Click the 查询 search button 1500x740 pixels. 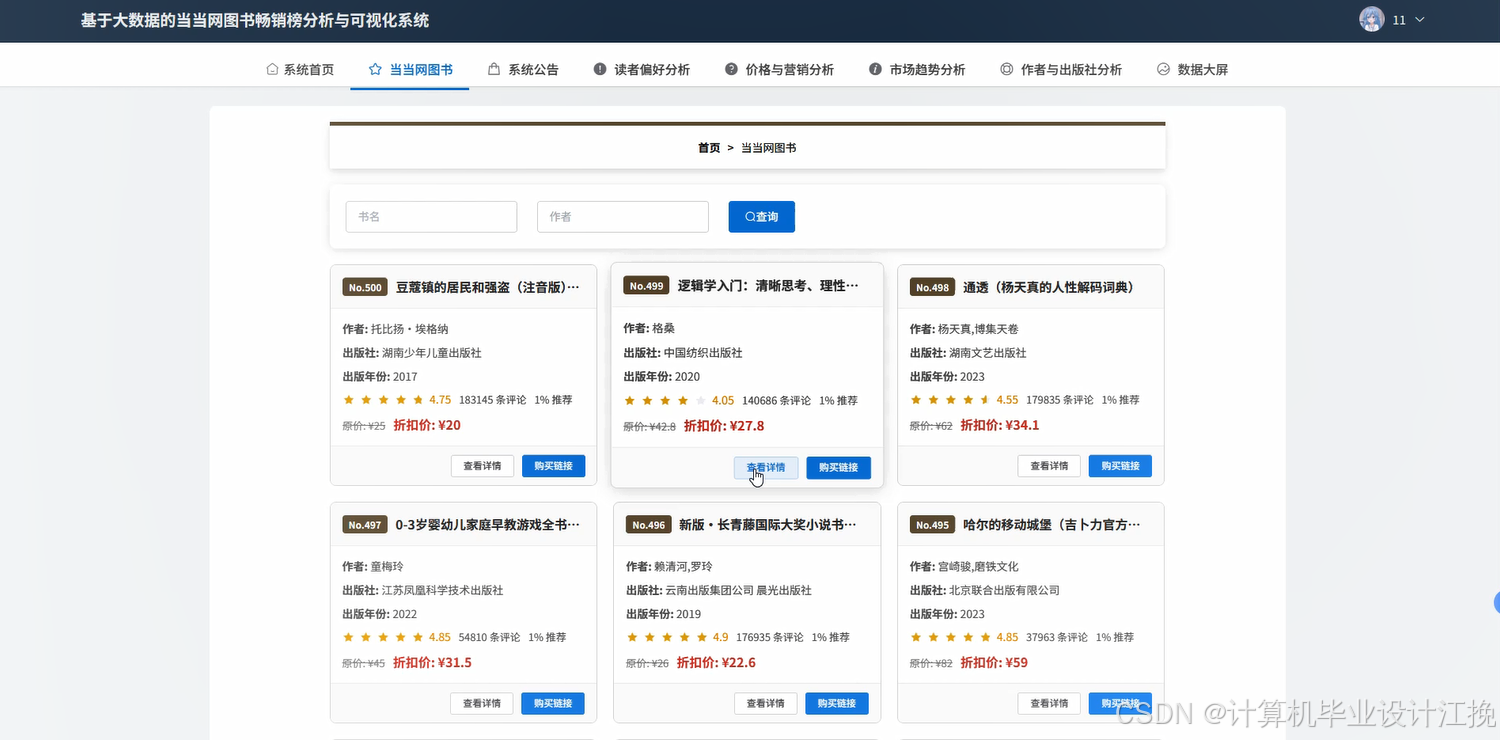(x=762, y=217)
